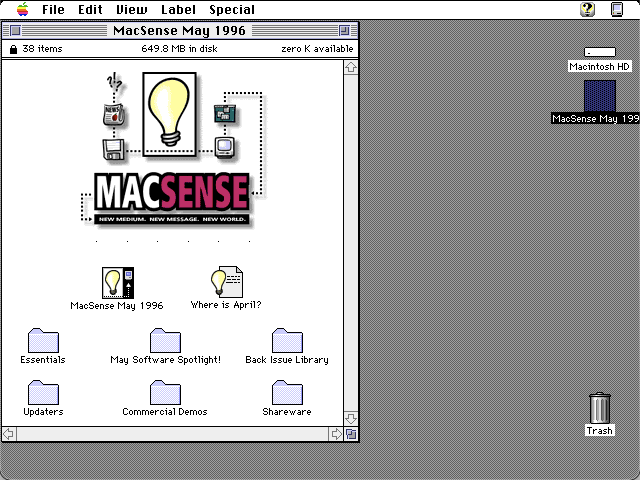Select the Shareware folder
Screen dimensions: 640x480
287,393
